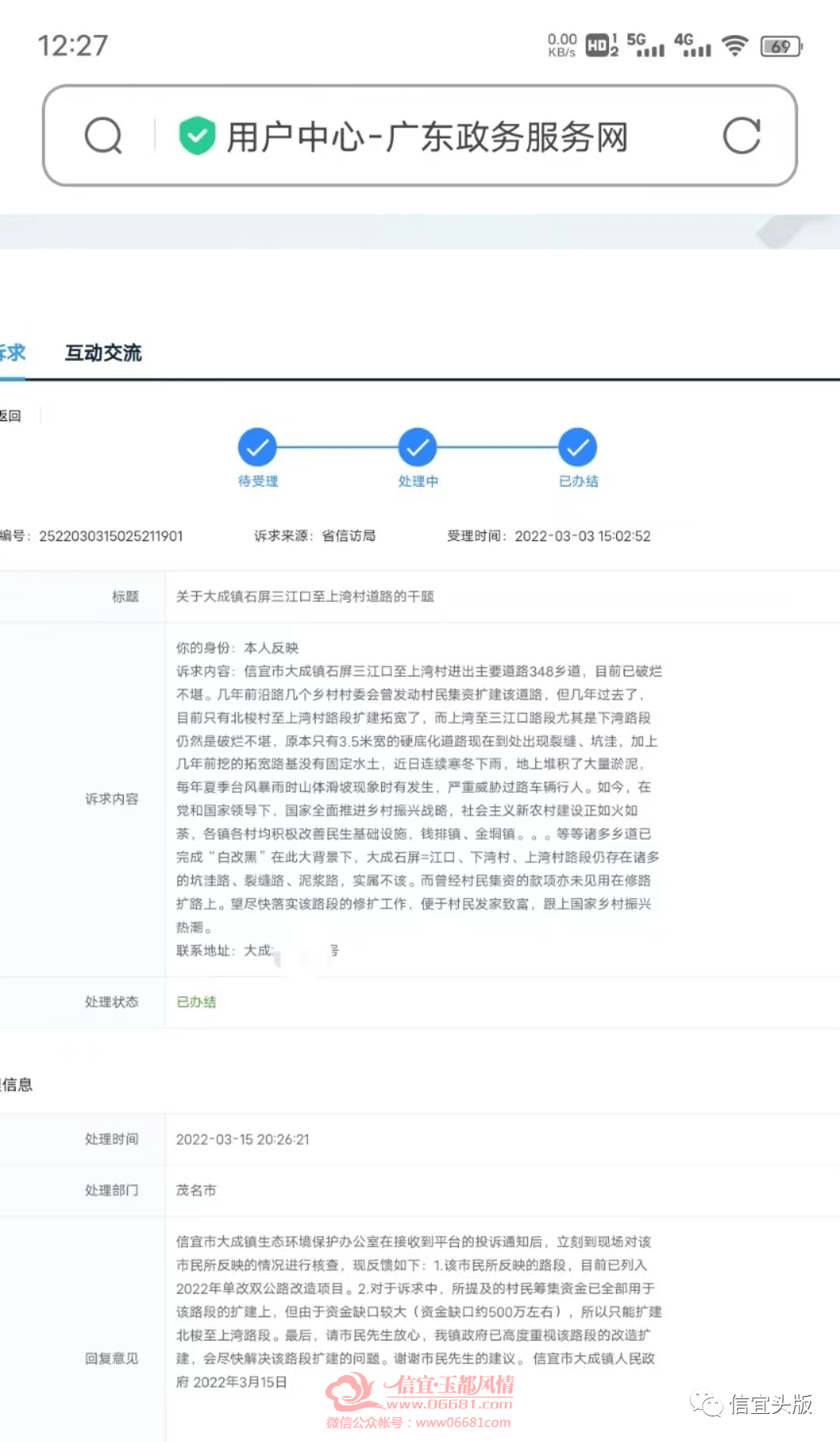Screen dimensions: 840x1442
Task: Tap the processing department value 茂名市
Action: pyautogui.click(x=196, y=1191)
